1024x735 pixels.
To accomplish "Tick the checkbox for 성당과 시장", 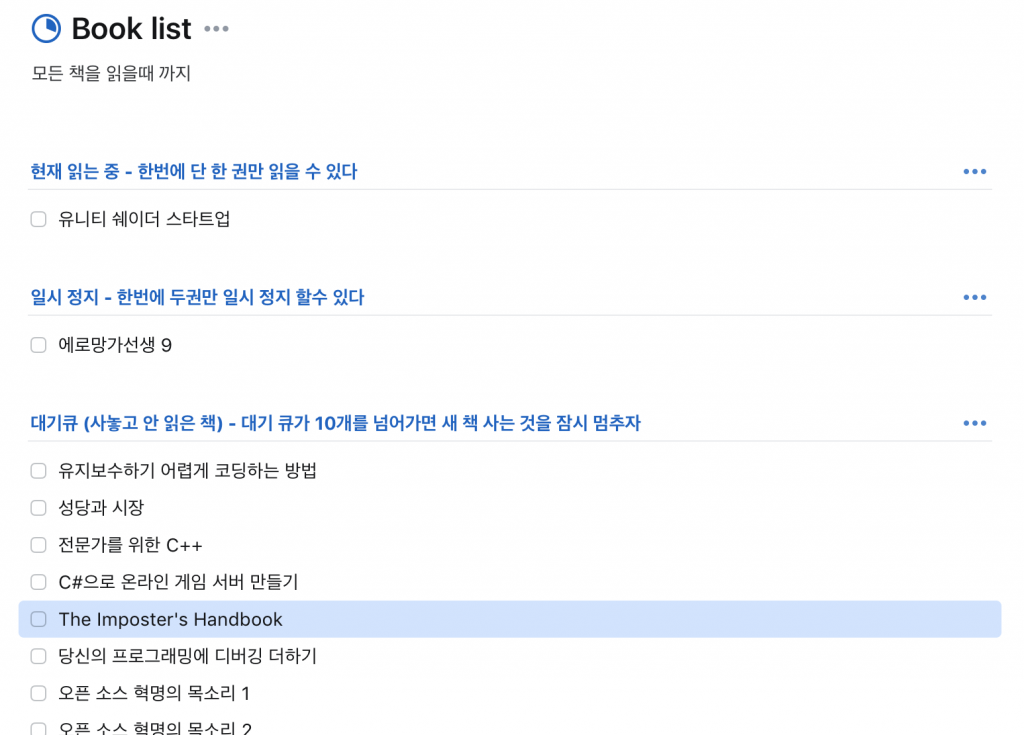I will (39, 508).
